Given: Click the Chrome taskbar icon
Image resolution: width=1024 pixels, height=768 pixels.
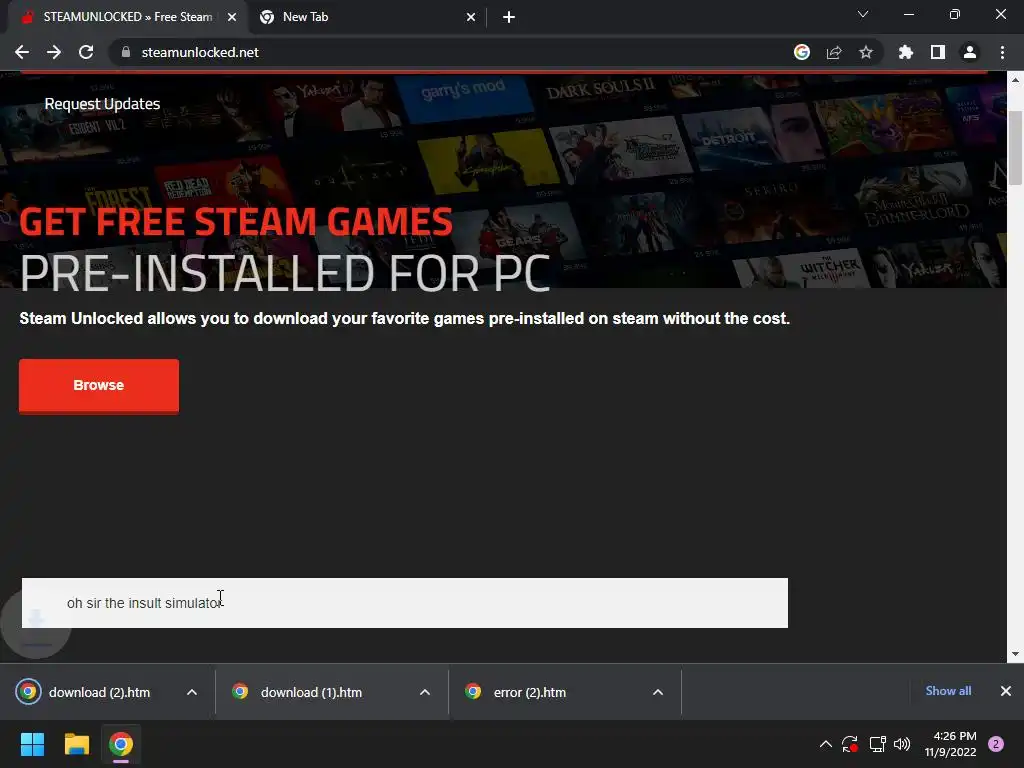Looking at the screenshot, I should coord(121,744).
